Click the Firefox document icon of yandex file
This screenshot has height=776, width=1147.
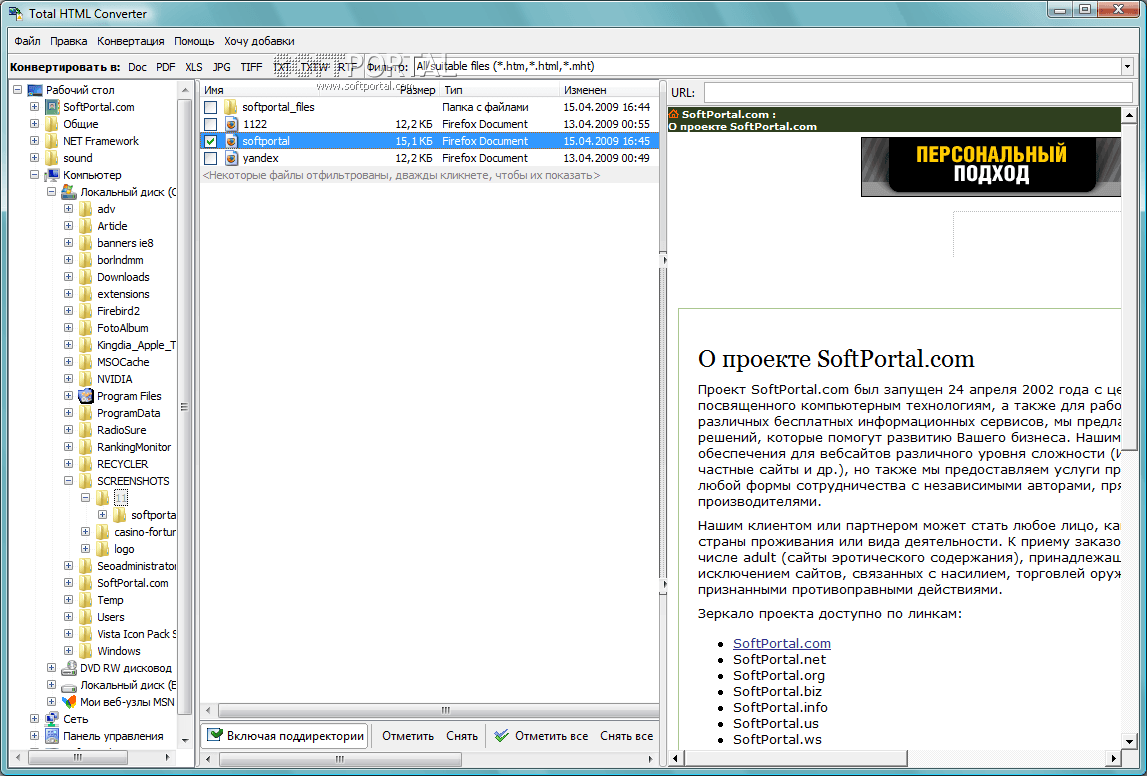coord(231,158)
